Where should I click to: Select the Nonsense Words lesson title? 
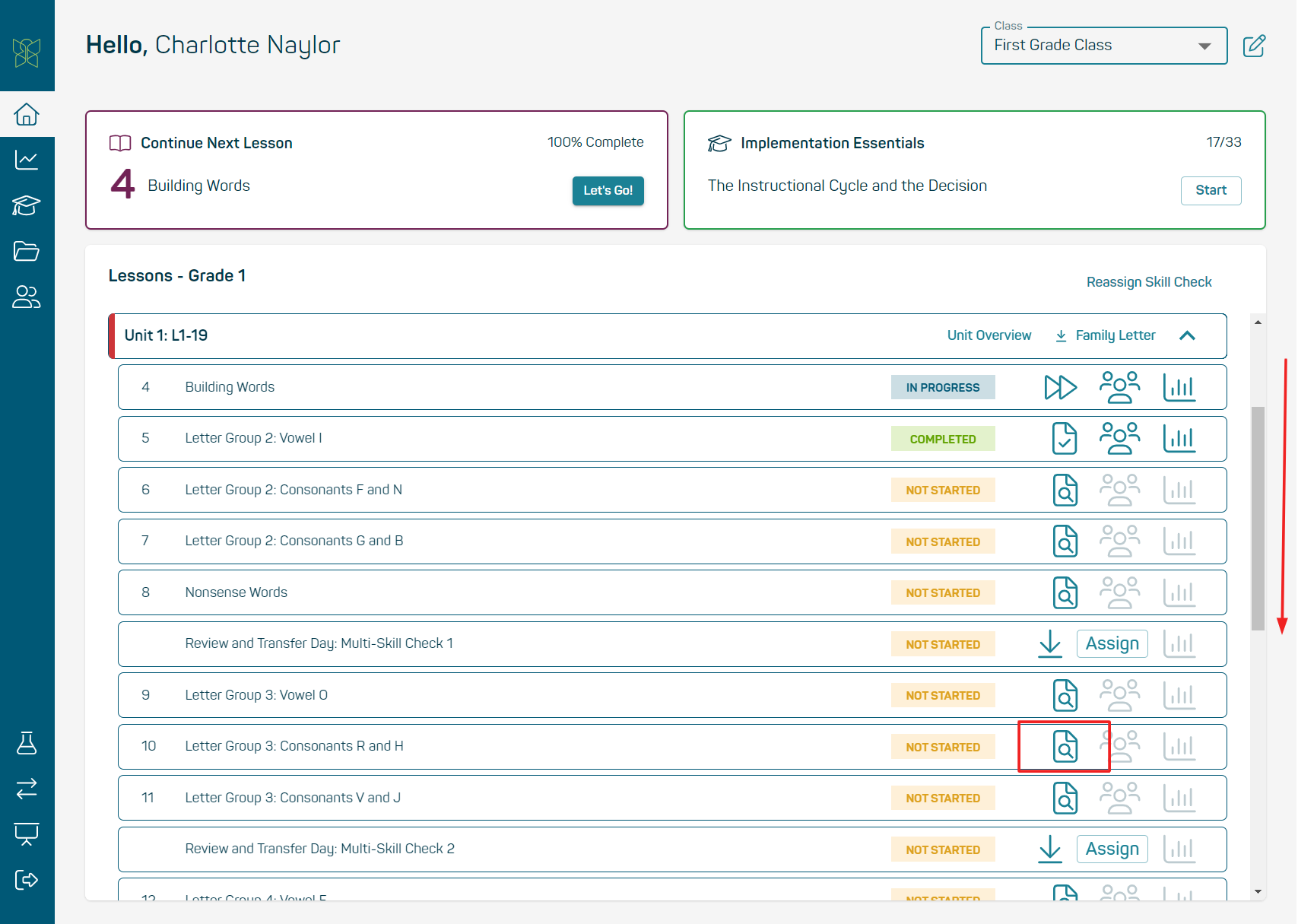236,592
